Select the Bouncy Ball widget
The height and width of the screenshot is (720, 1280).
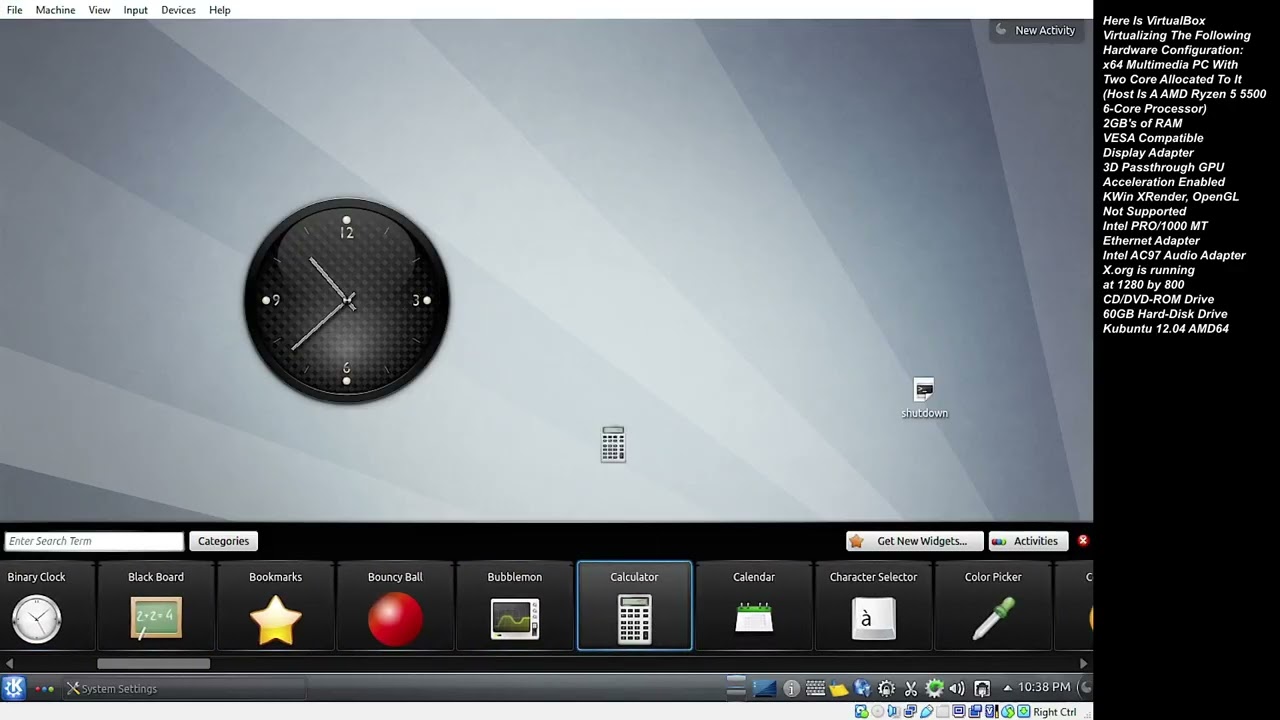coord(395,607)
